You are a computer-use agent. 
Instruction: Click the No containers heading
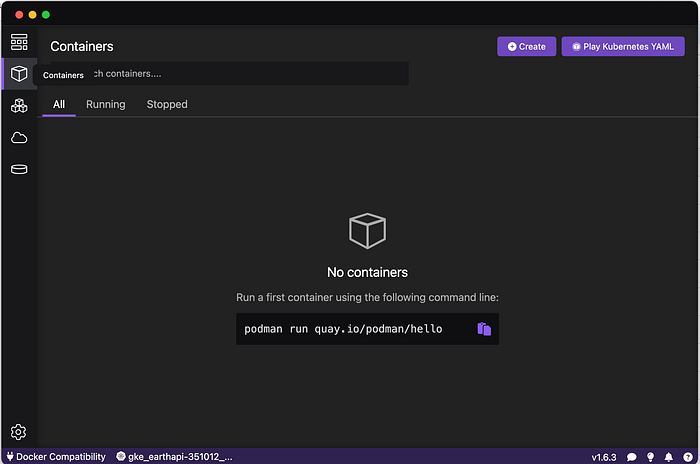point(367,272)
